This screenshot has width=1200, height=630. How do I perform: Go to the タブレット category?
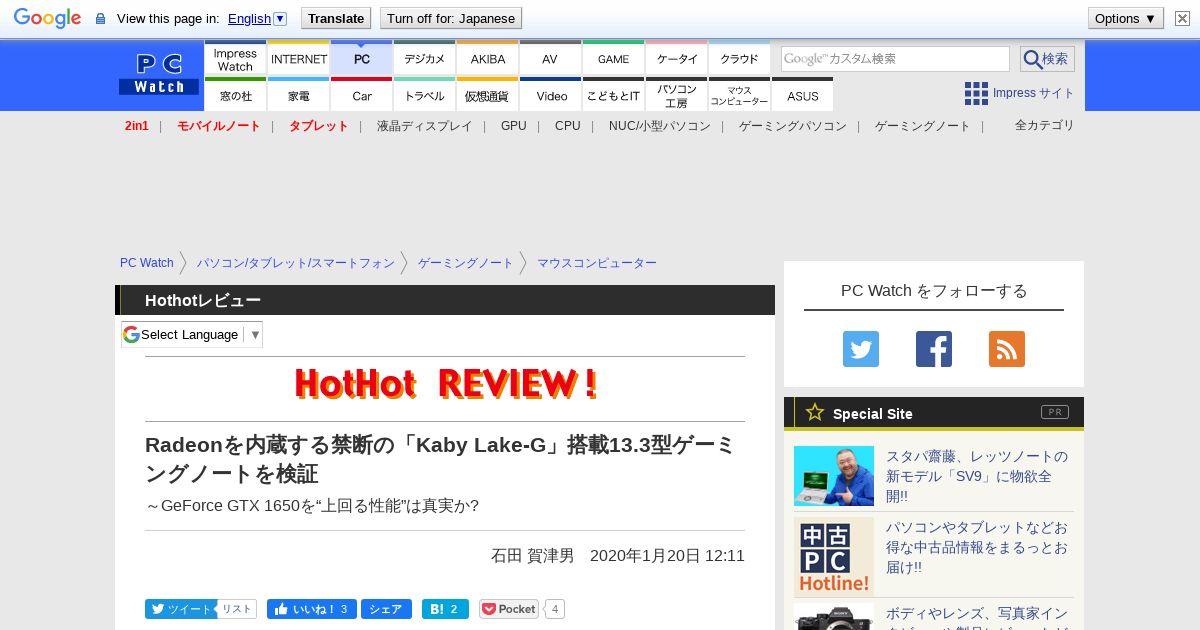pyautogui.click(x=319, y=126)
